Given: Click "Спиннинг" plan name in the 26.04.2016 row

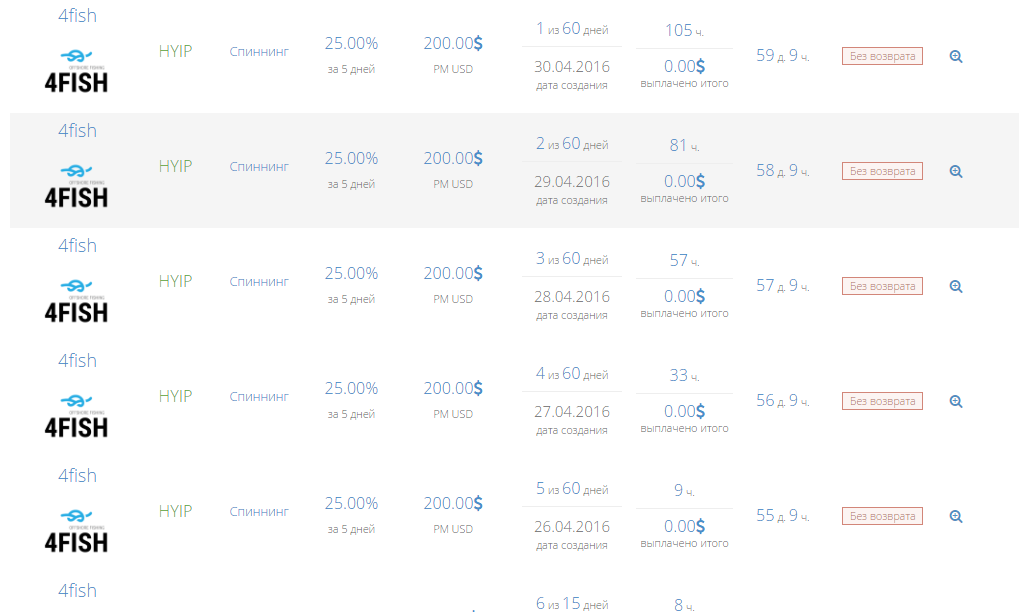Looking at the screenshot, I should click(x=259, y=512).
